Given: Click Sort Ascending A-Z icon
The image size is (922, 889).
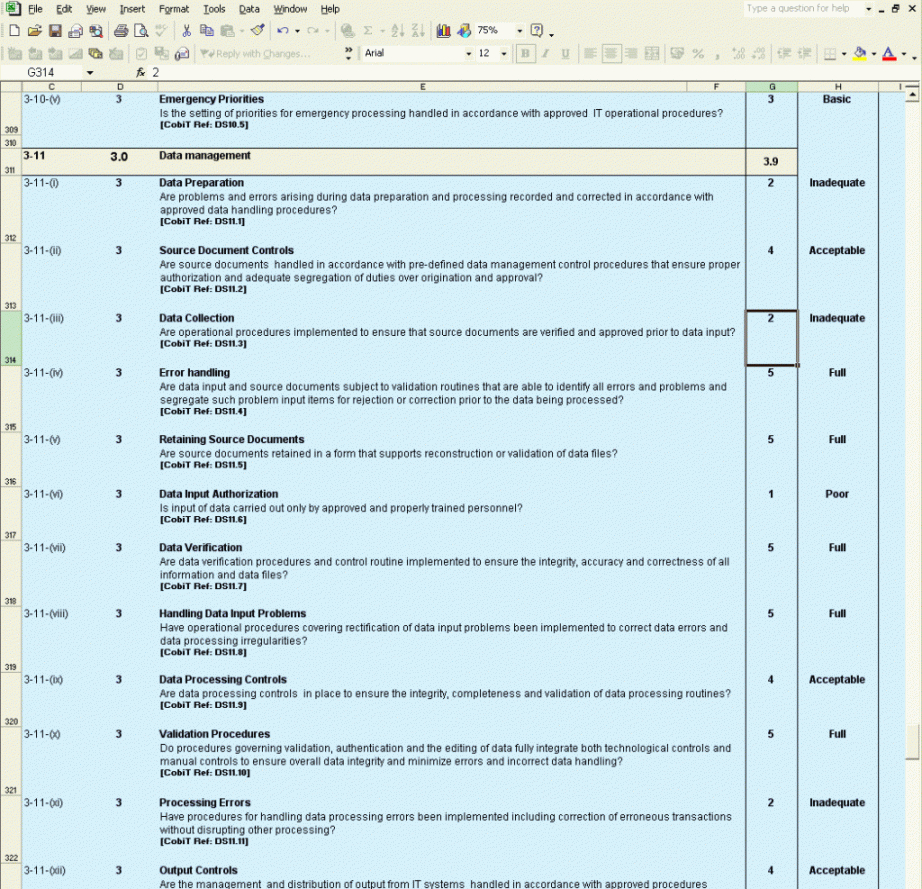Looking at the screenshot, I should tap(399, 31).
